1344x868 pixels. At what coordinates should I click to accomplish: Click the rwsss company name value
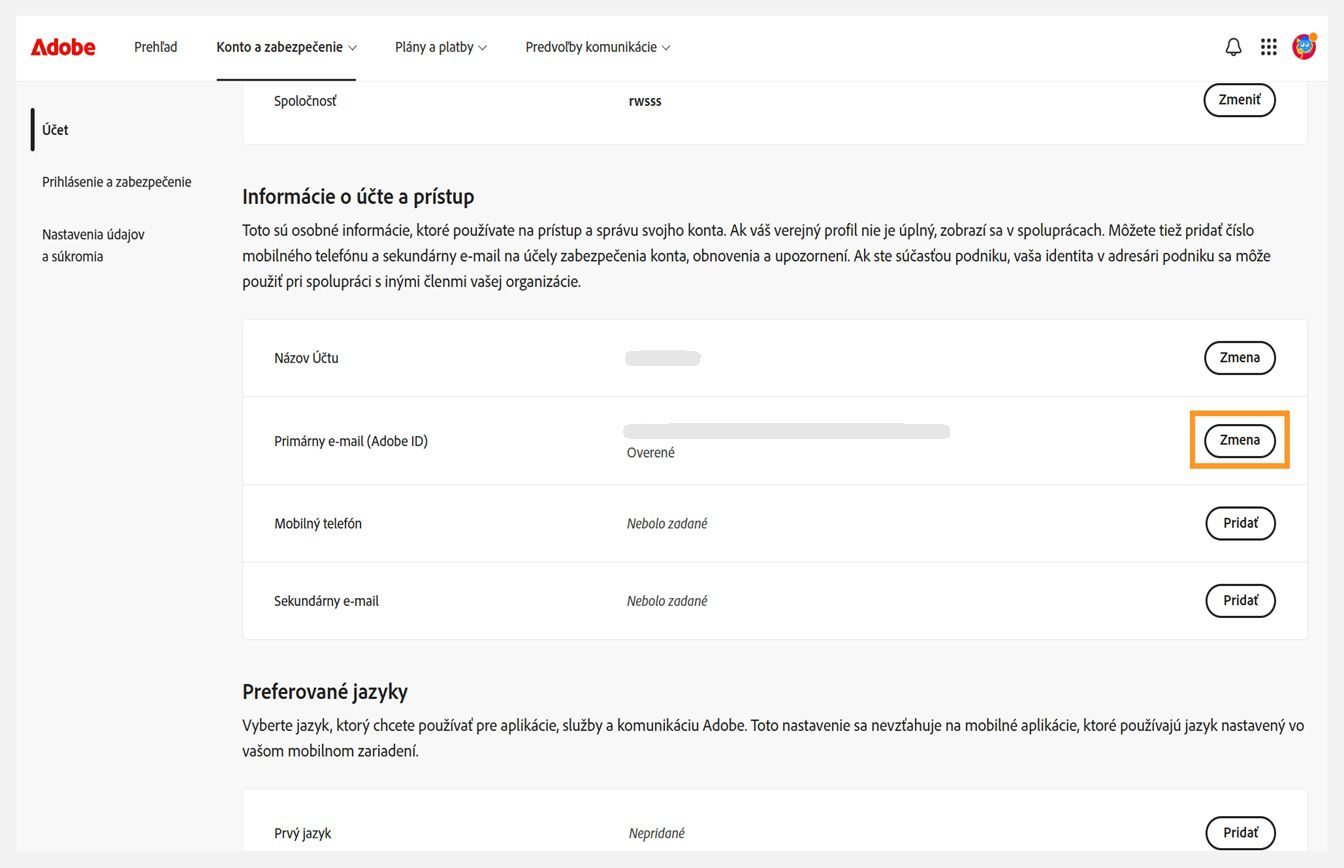click(x=645, y=100)
